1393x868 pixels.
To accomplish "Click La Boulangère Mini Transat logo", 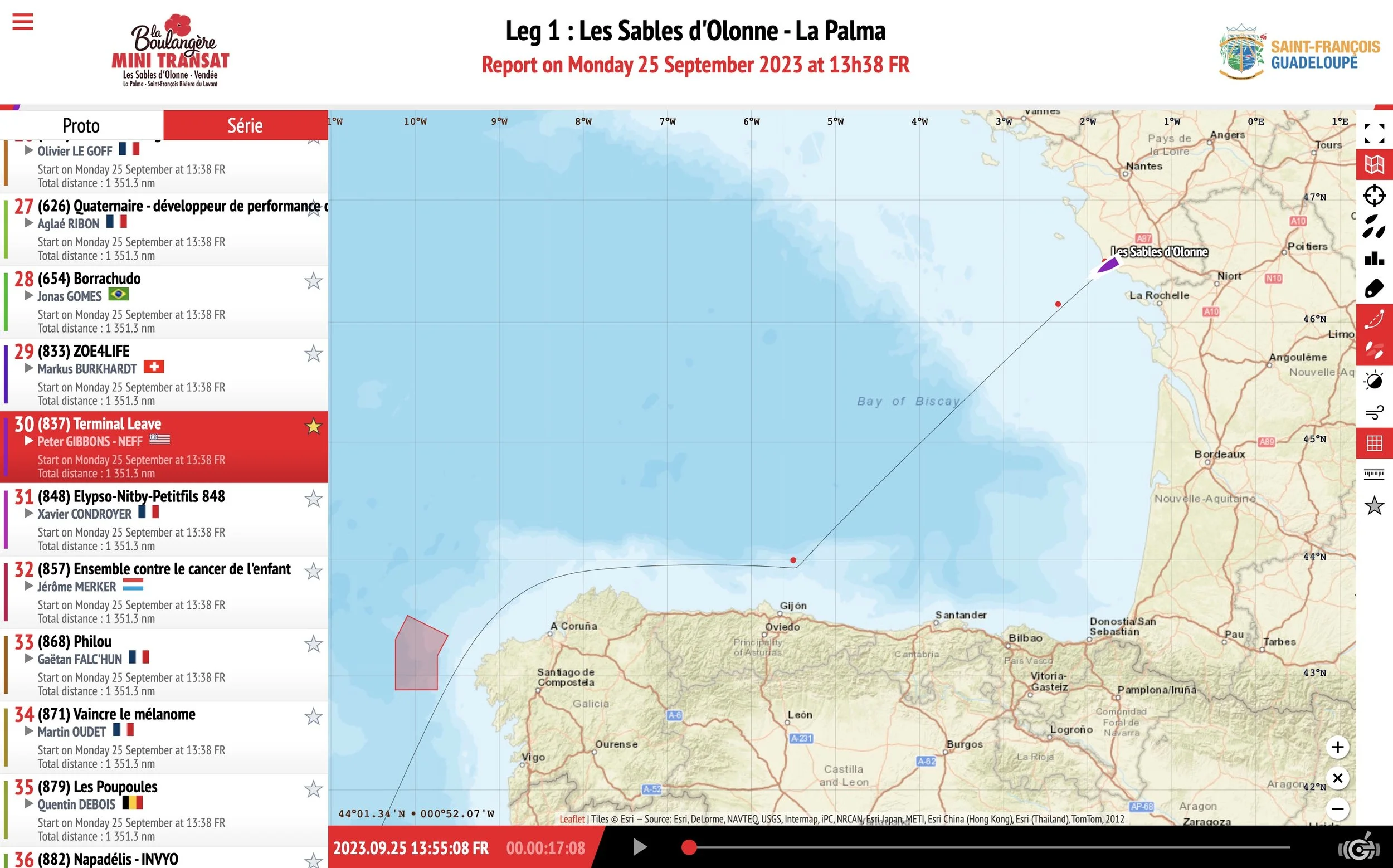I will [x=170, y=51].
